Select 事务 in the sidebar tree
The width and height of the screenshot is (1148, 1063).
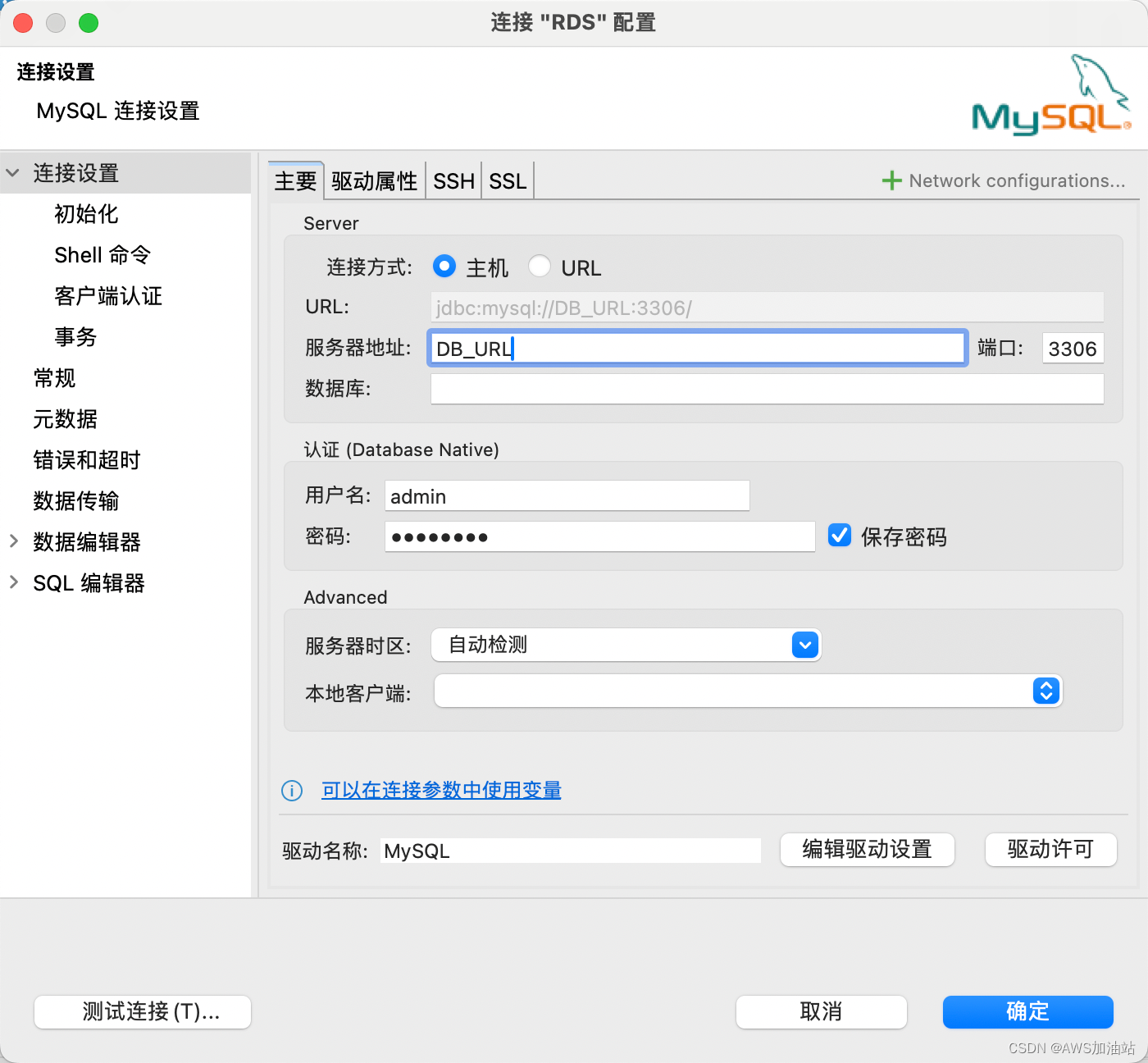75,337
